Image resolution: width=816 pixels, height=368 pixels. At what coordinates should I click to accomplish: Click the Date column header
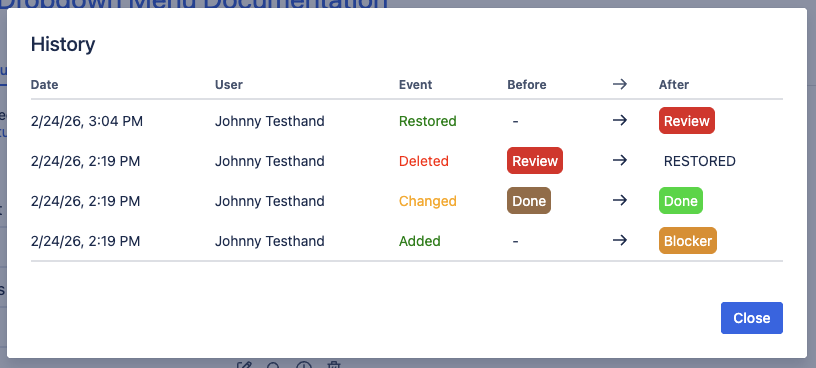[x=44, y=85]
